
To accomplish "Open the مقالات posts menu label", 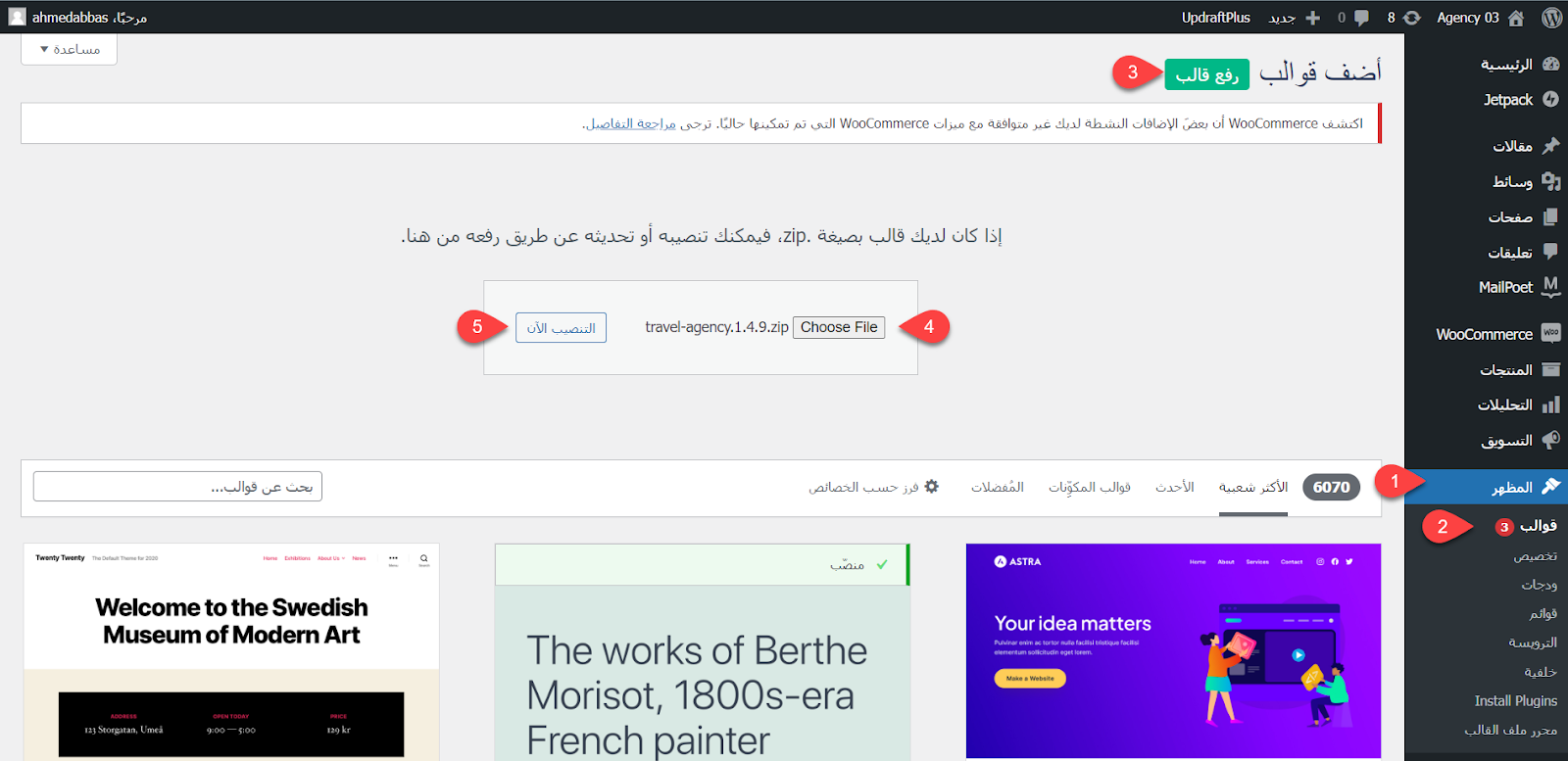I will coord(1513,146).
